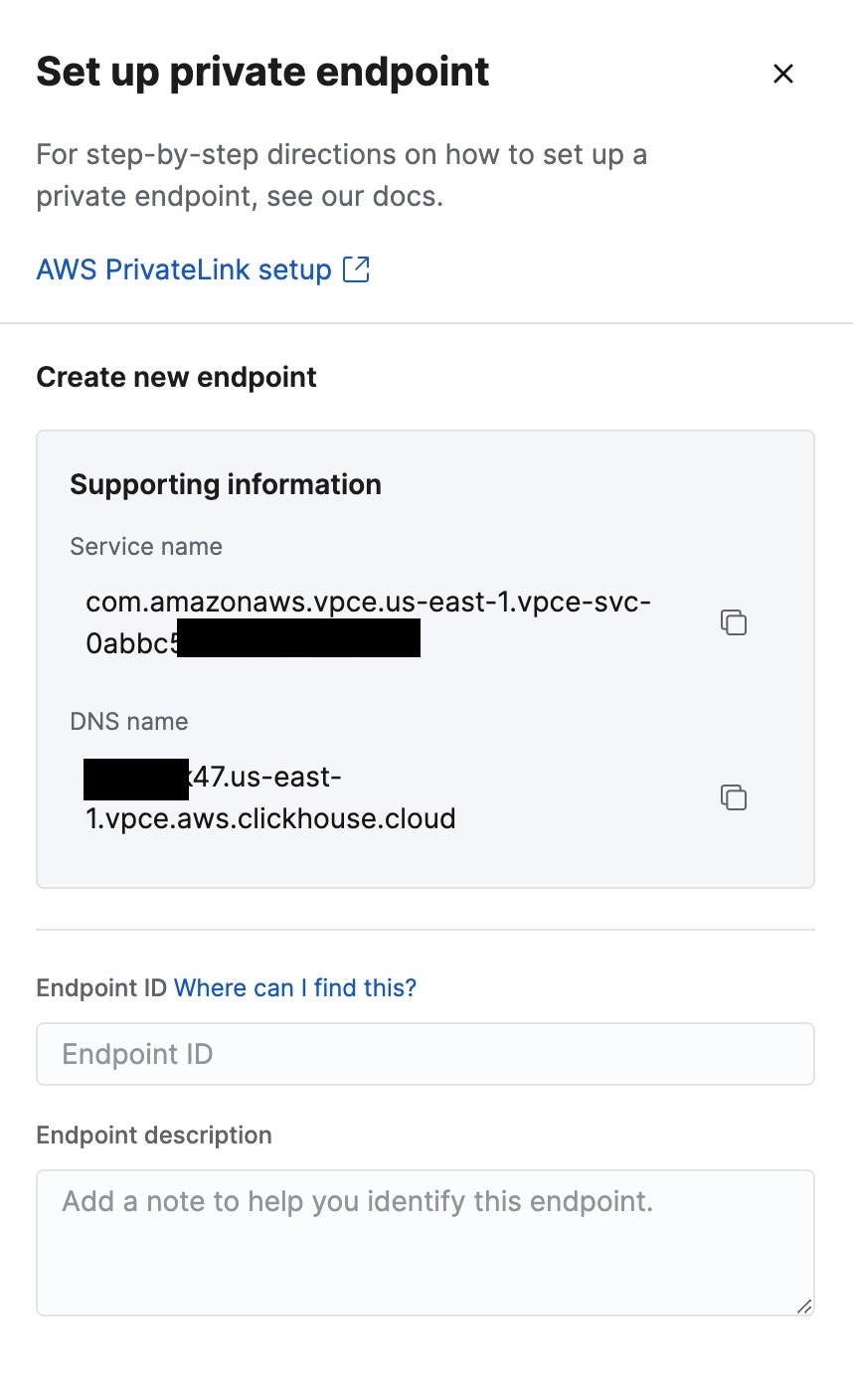Click the step-by-step directions paragraph

click(x=342, y=175)
